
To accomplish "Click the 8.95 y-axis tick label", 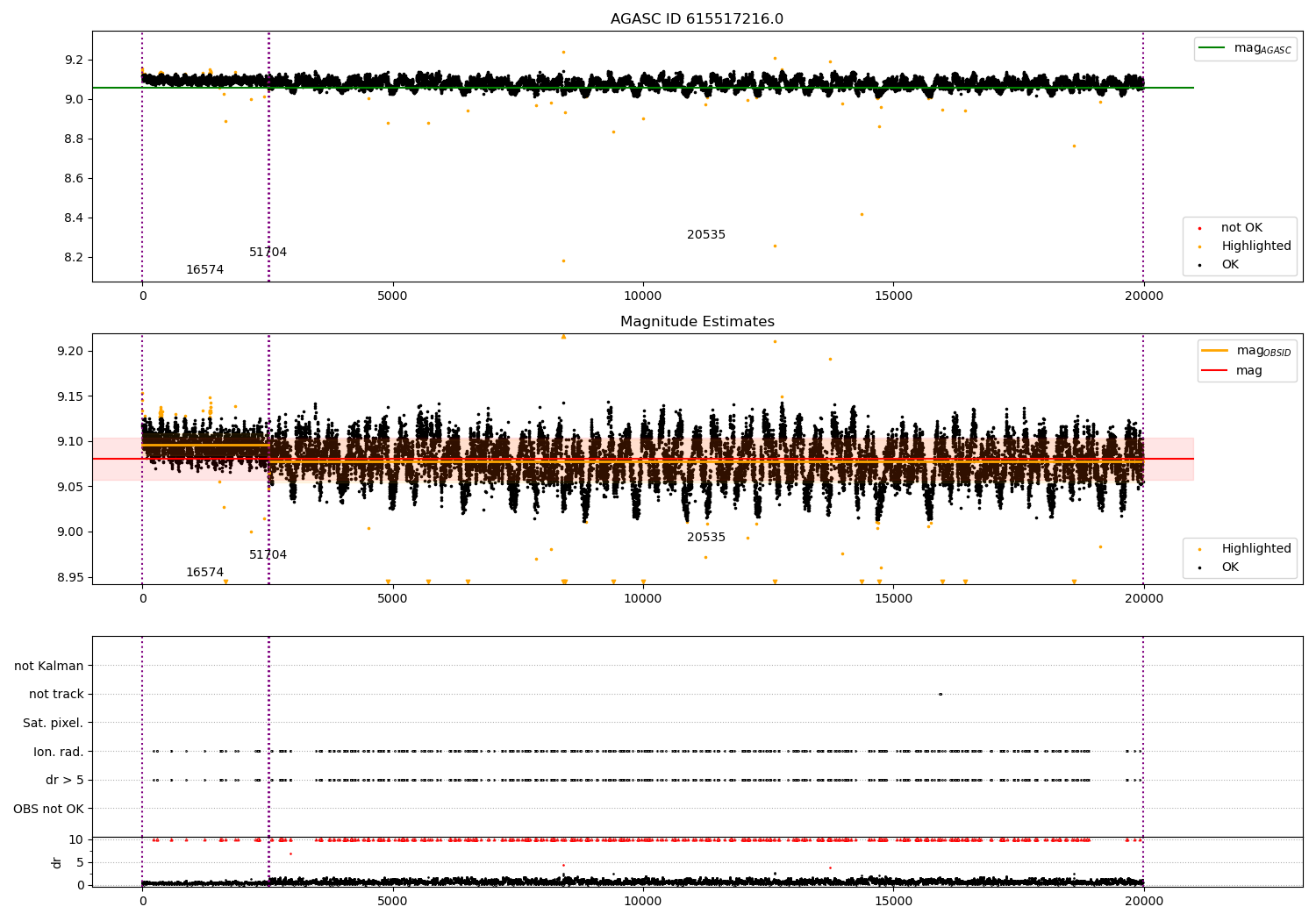I will pos(70,578).
